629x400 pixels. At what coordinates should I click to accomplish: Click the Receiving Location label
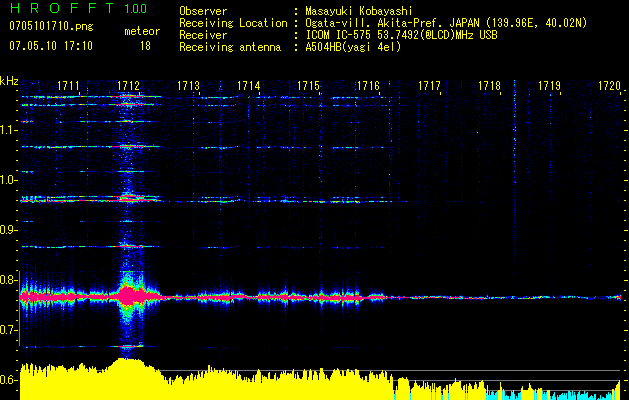click(233, 23)
